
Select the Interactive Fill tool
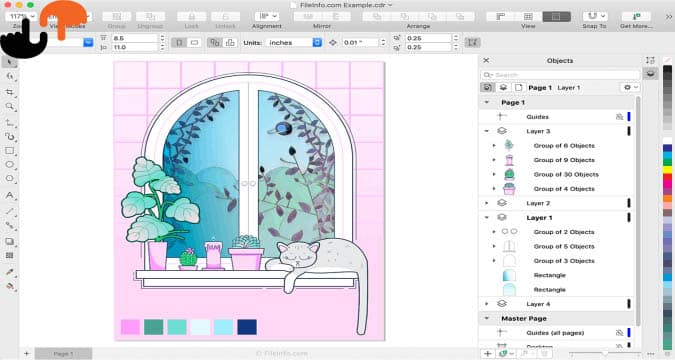pos(9,286)
